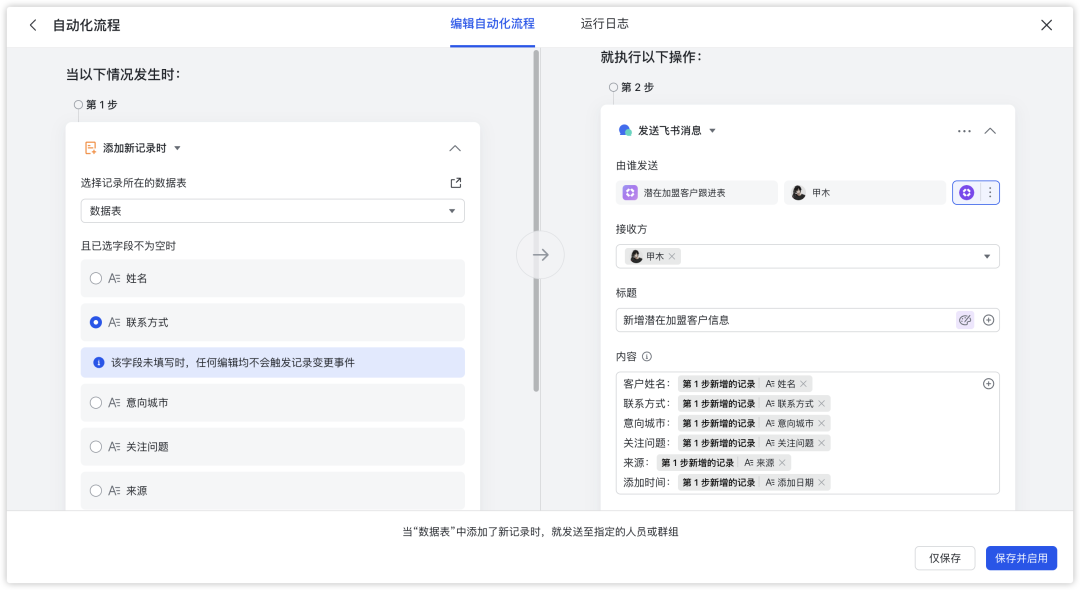Remove the 添加日期 field tag

click(822, 483)
